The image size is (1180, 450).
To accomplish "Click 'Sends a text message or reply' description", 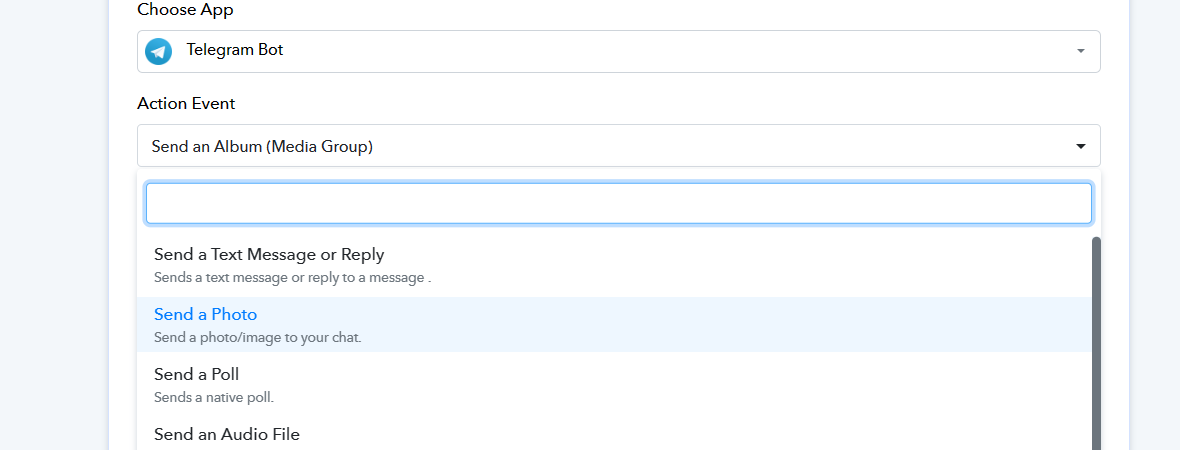I will click(x=292, y=277).
